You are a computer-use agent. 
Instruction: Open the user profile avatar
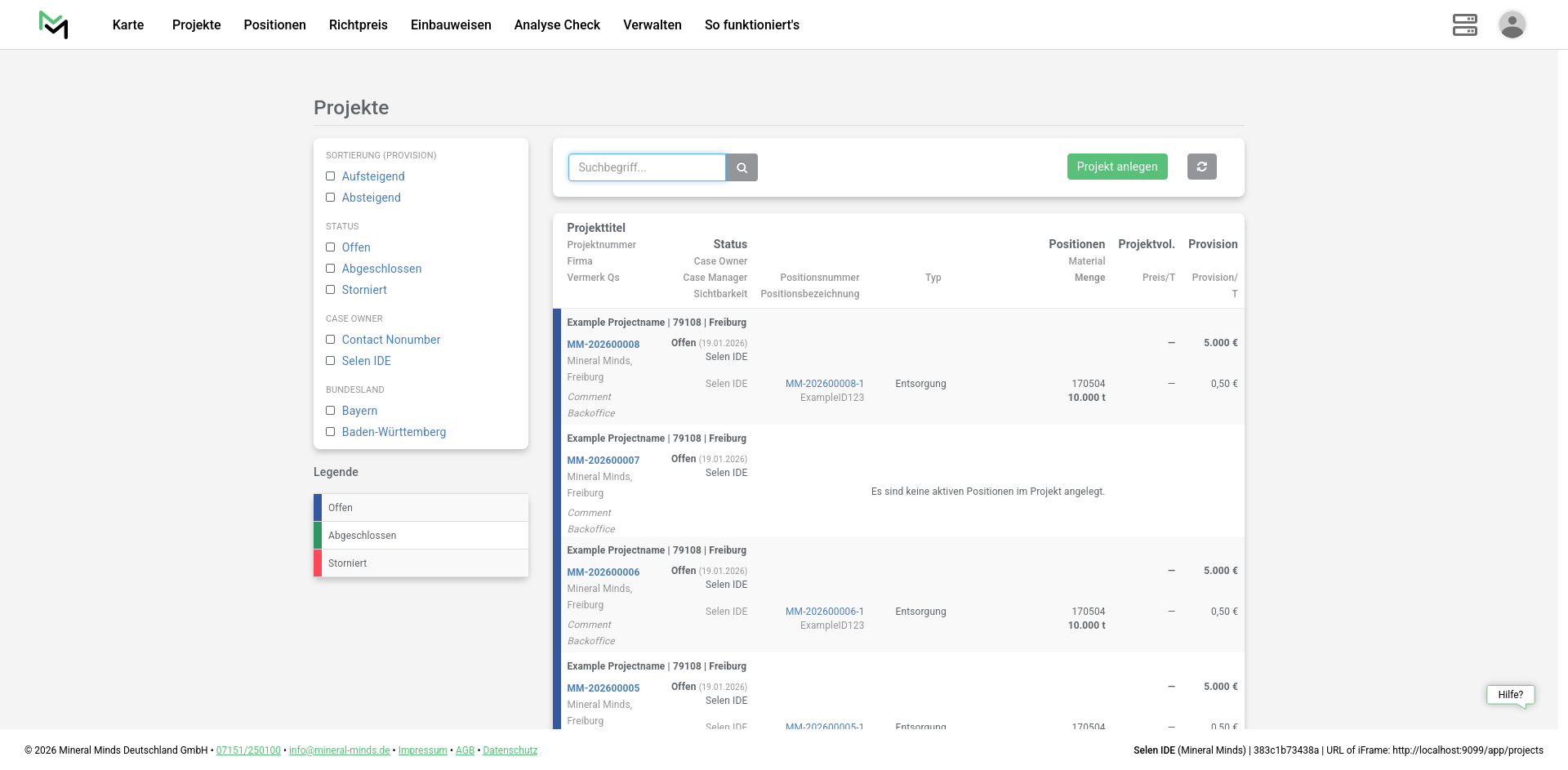(x=1512, y=24)
